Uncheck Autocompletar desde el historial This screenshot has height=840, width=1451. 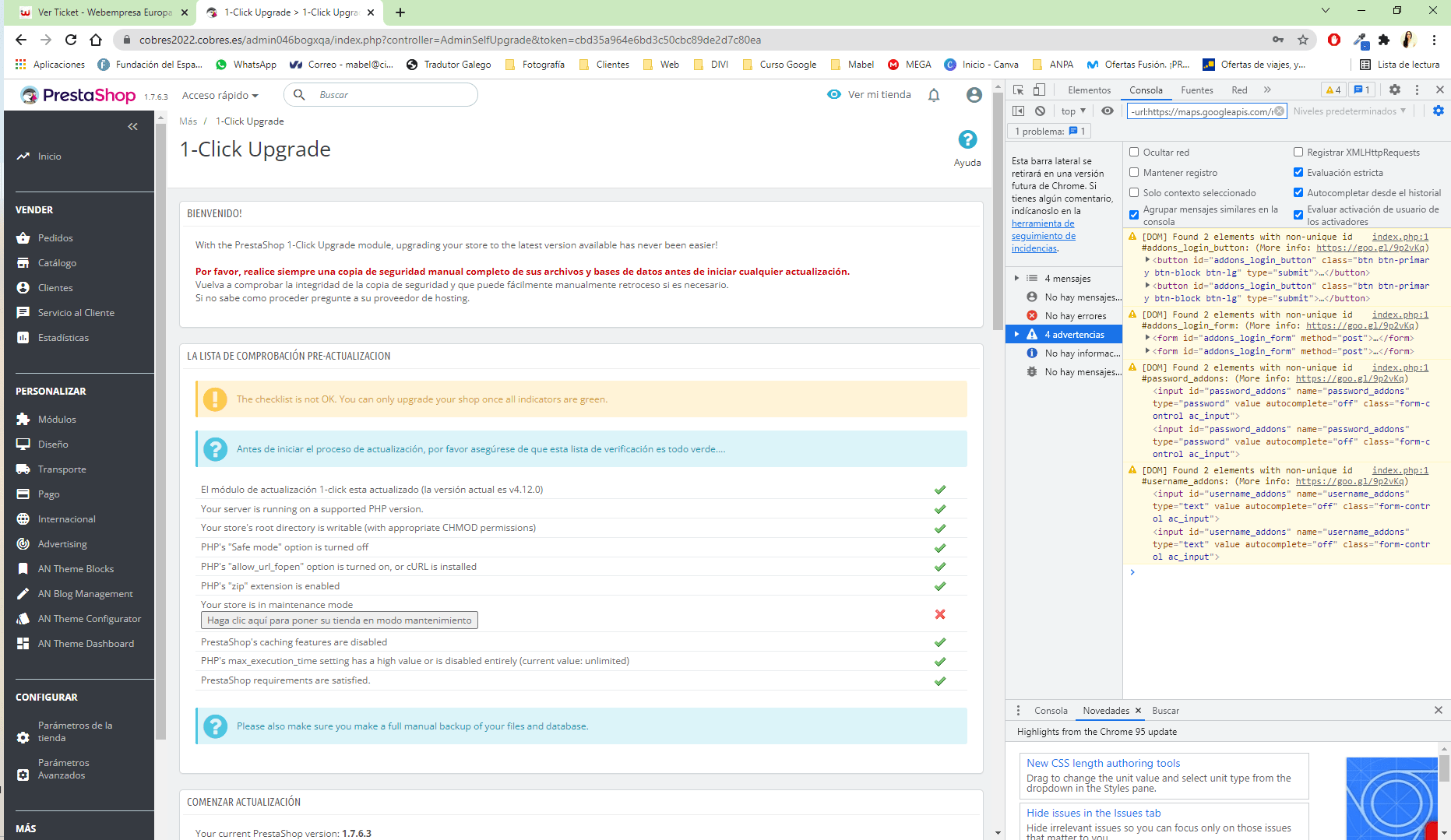coord(1298,193)
